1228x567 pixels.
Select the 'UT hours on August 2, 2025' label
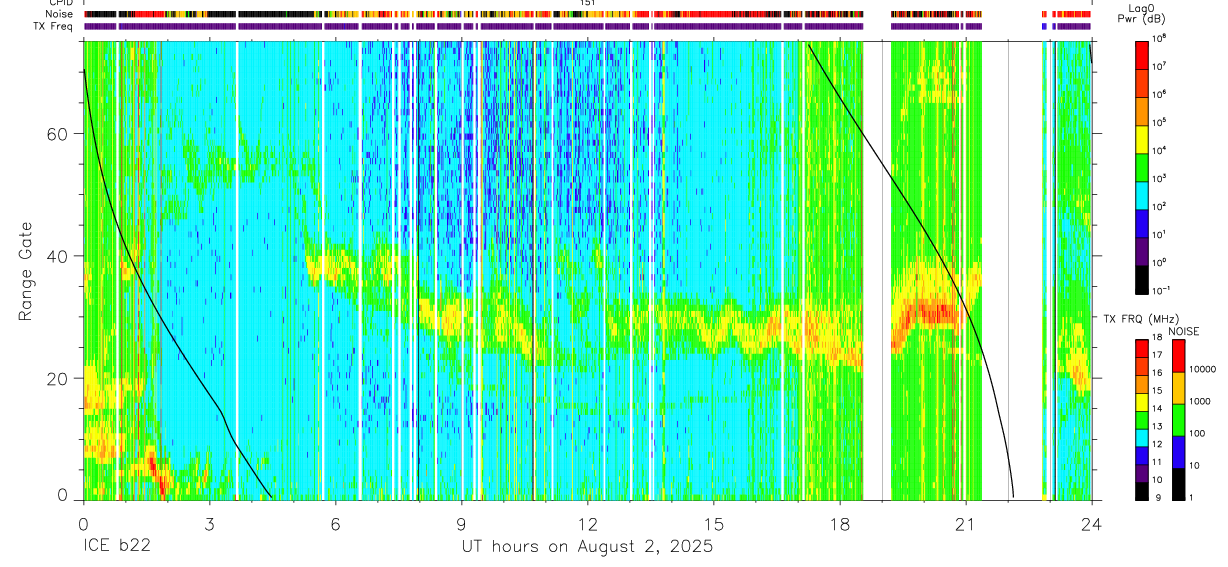click(587, 547)
